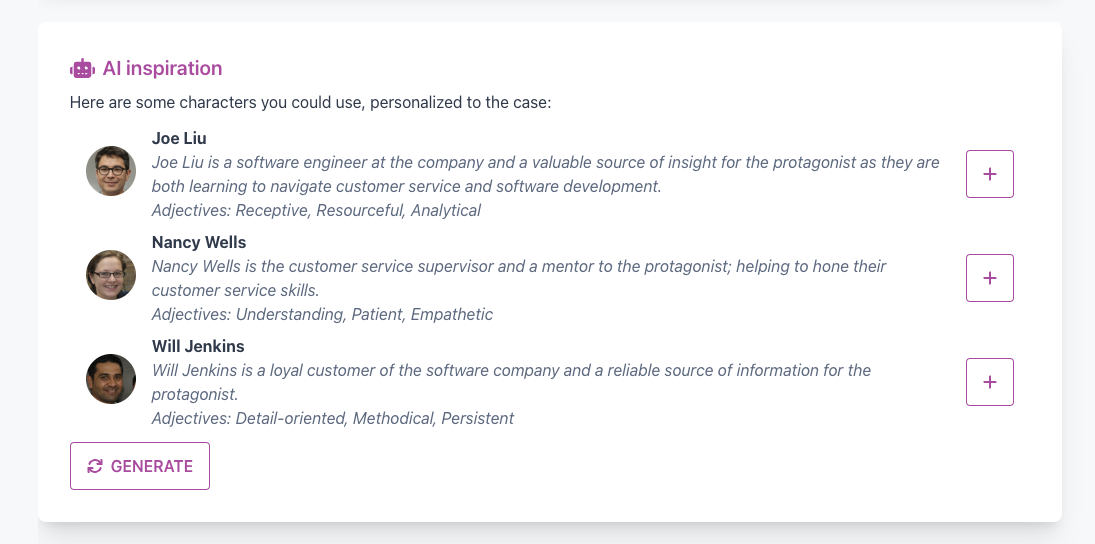Click the Receptive, Resourceful, Analytical adjectives line
Screen dimensions: 1095x544
(x=316, y=210)
